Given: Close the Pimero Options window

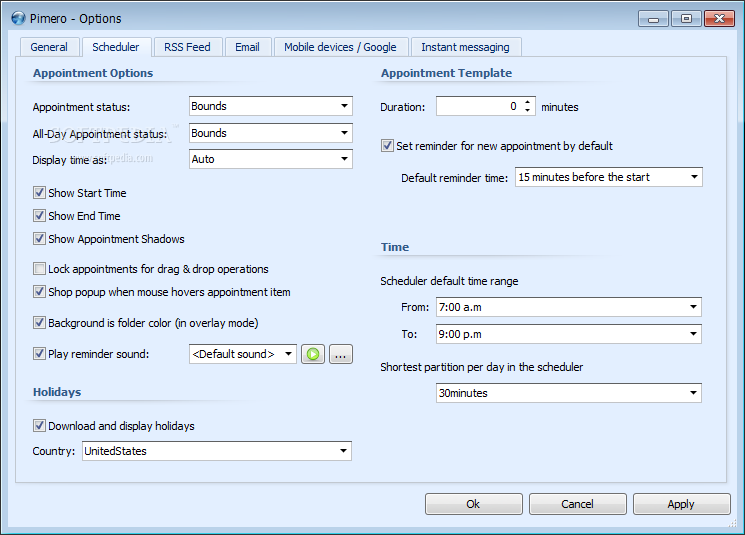Looking at the screenshot, I should click(x=719, y=19).
